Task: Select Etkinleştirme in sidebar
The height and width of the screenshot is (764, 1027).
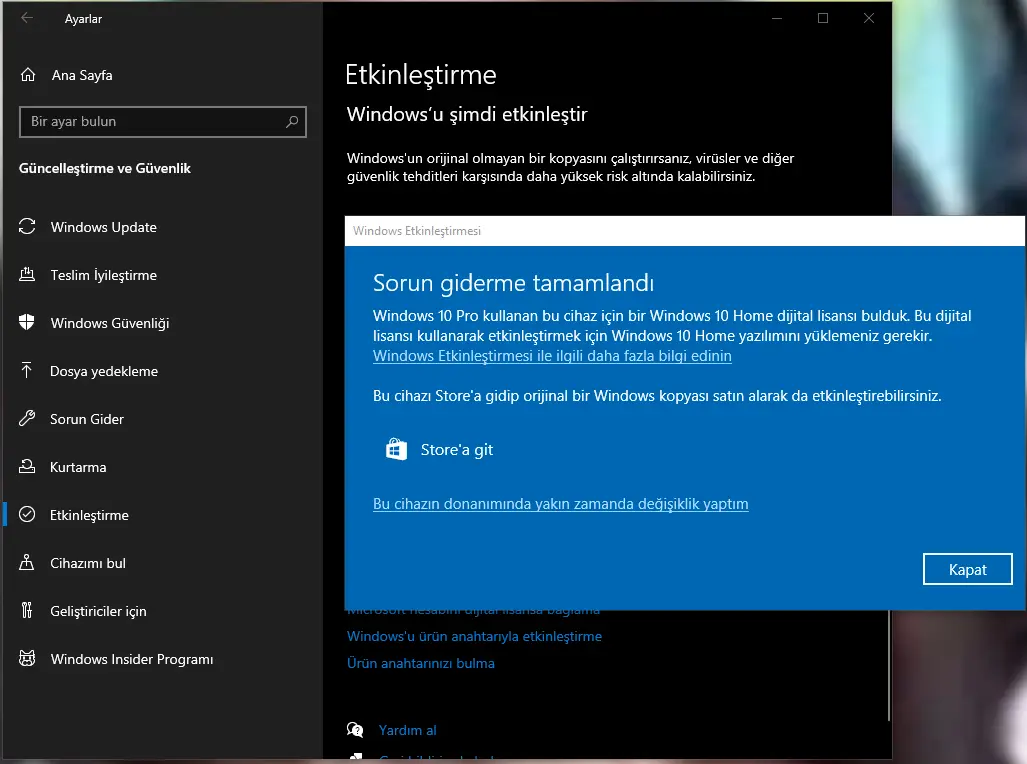Action: coord(163,514)
